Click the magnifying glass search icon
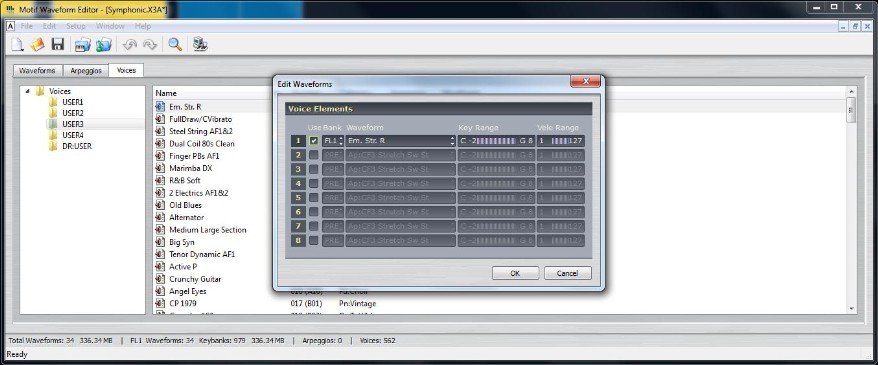Screen dimensions: 878x365 (175, 44)
